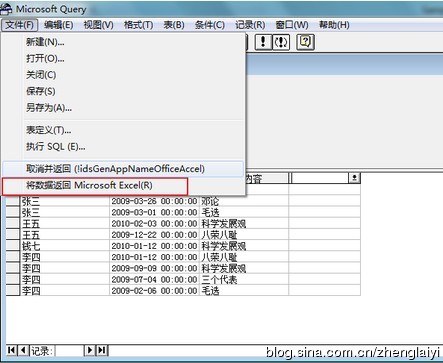The image size is (443, 363).
Task: Jump to last record button
Action: [x=102, y=350]
